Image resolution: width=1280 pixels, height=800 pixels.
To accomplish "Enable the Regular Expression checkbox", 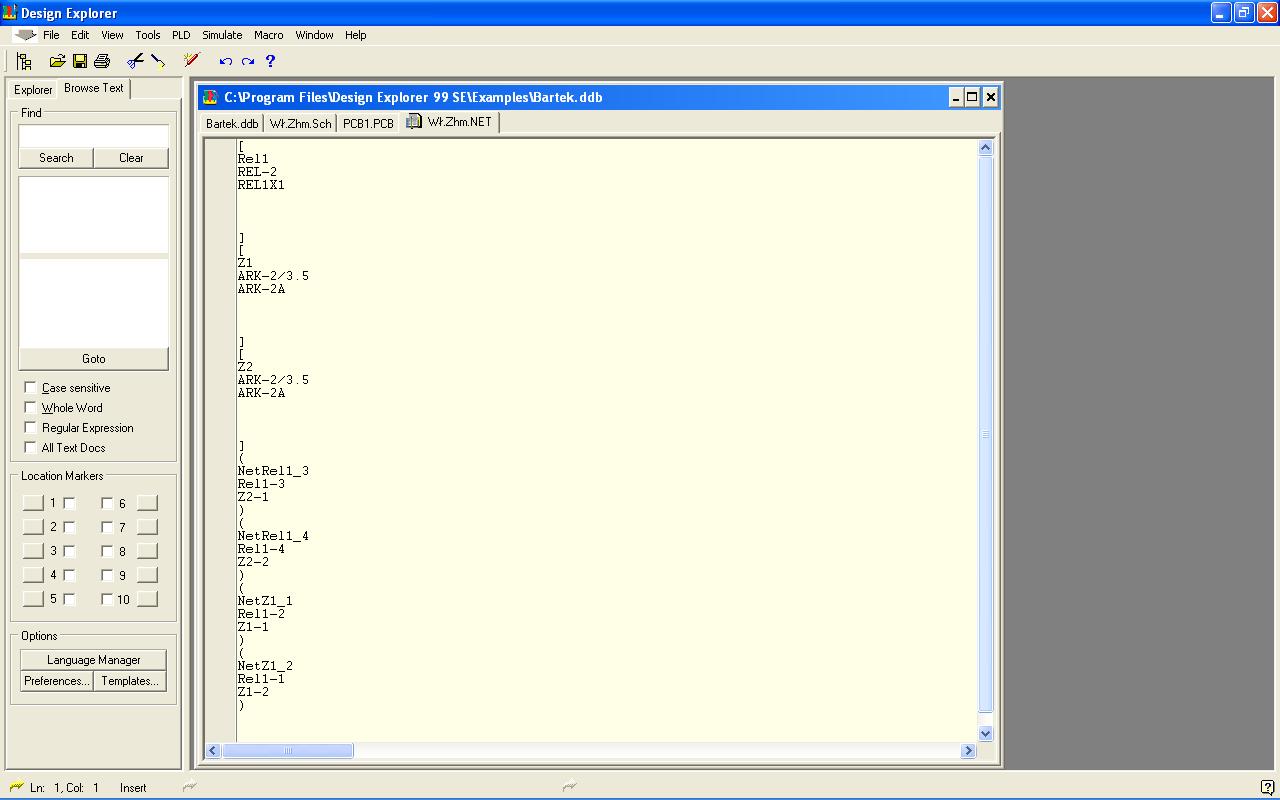I will point(31,427).
